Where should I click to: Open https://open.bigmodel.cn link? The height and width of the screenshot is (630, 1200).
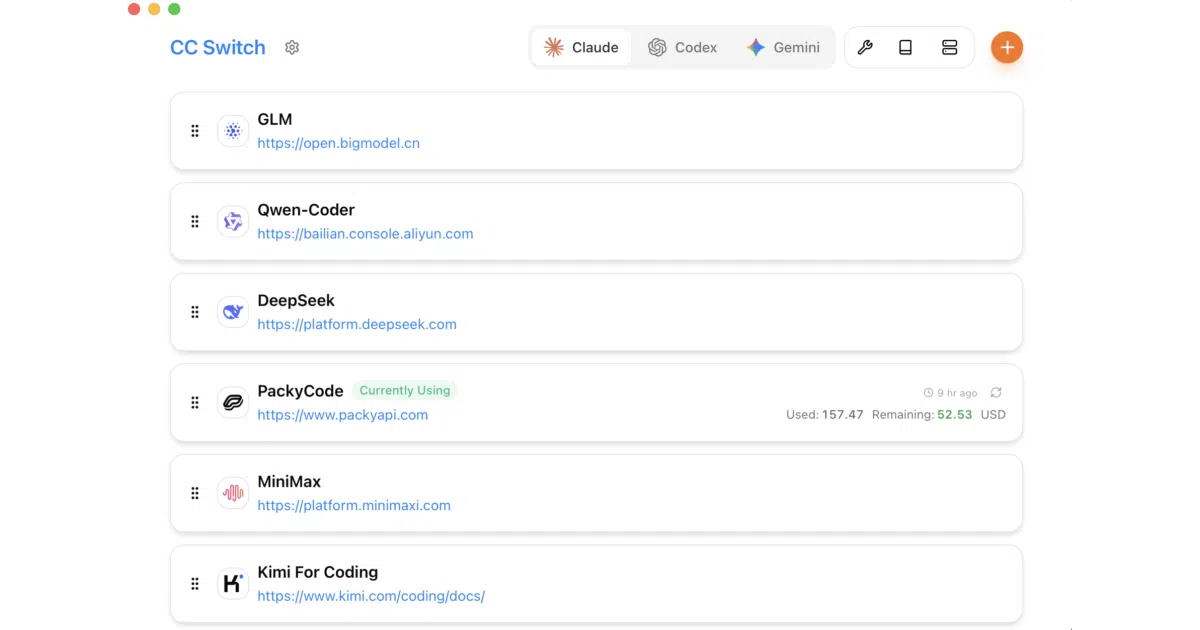[338, 143]
